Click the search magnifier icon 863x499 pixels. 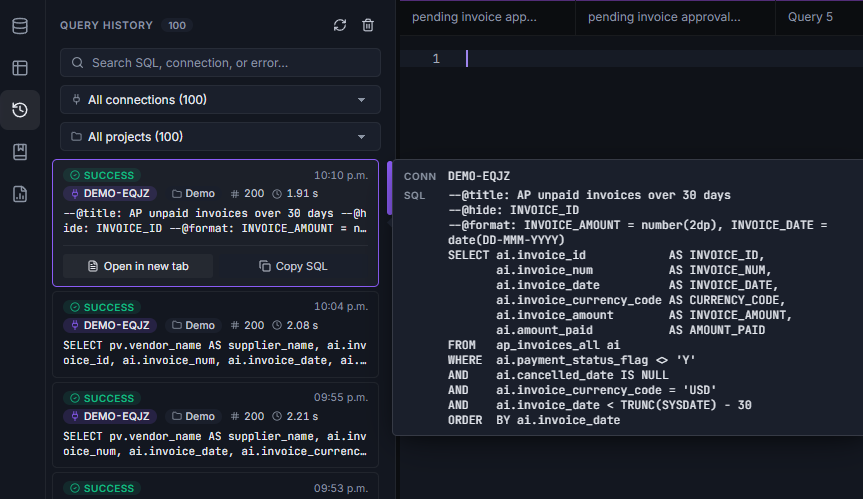[78, 63]
